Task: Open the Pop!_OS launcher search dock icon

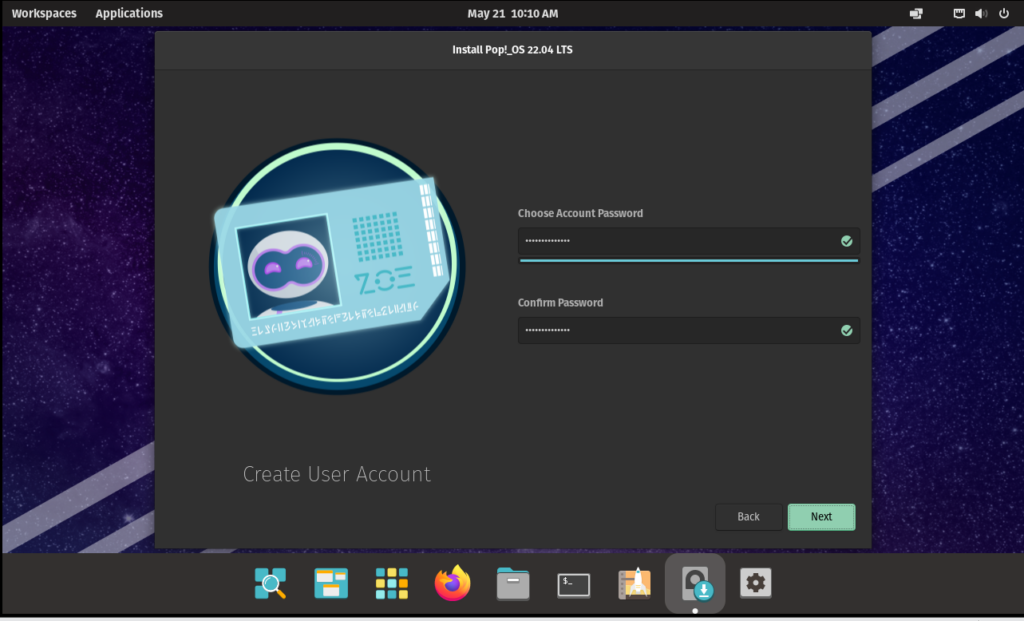Action: (x=270, y=583)
